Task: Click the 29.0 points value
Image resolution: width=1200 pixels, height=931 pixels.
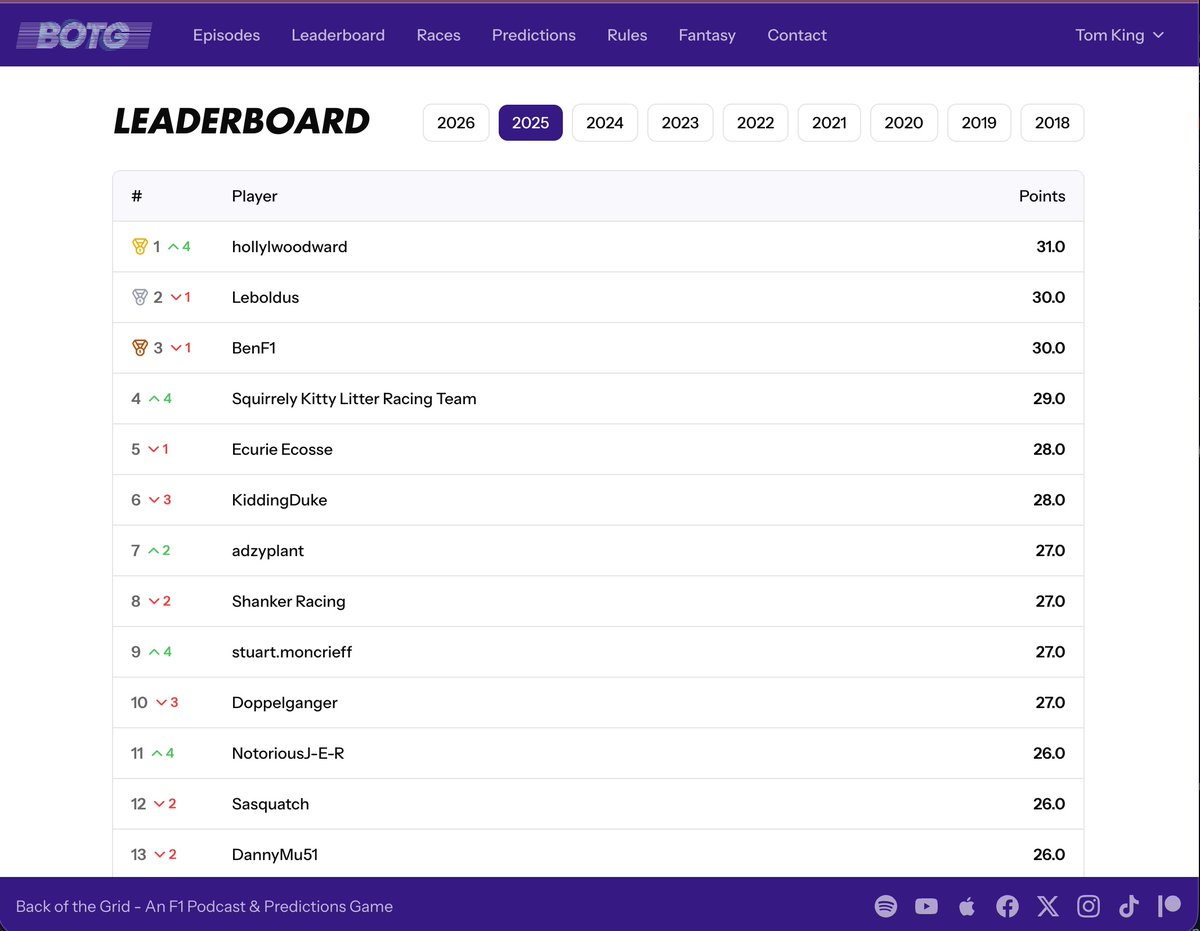Action: pyautogui.click(x=1049, y=398)
